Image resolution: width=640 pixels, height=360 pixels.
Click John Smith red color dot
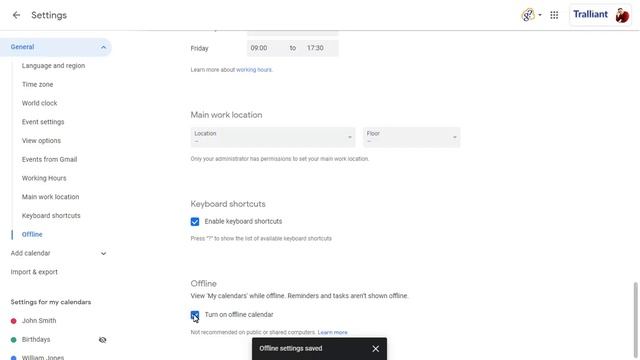coord(13,321)
